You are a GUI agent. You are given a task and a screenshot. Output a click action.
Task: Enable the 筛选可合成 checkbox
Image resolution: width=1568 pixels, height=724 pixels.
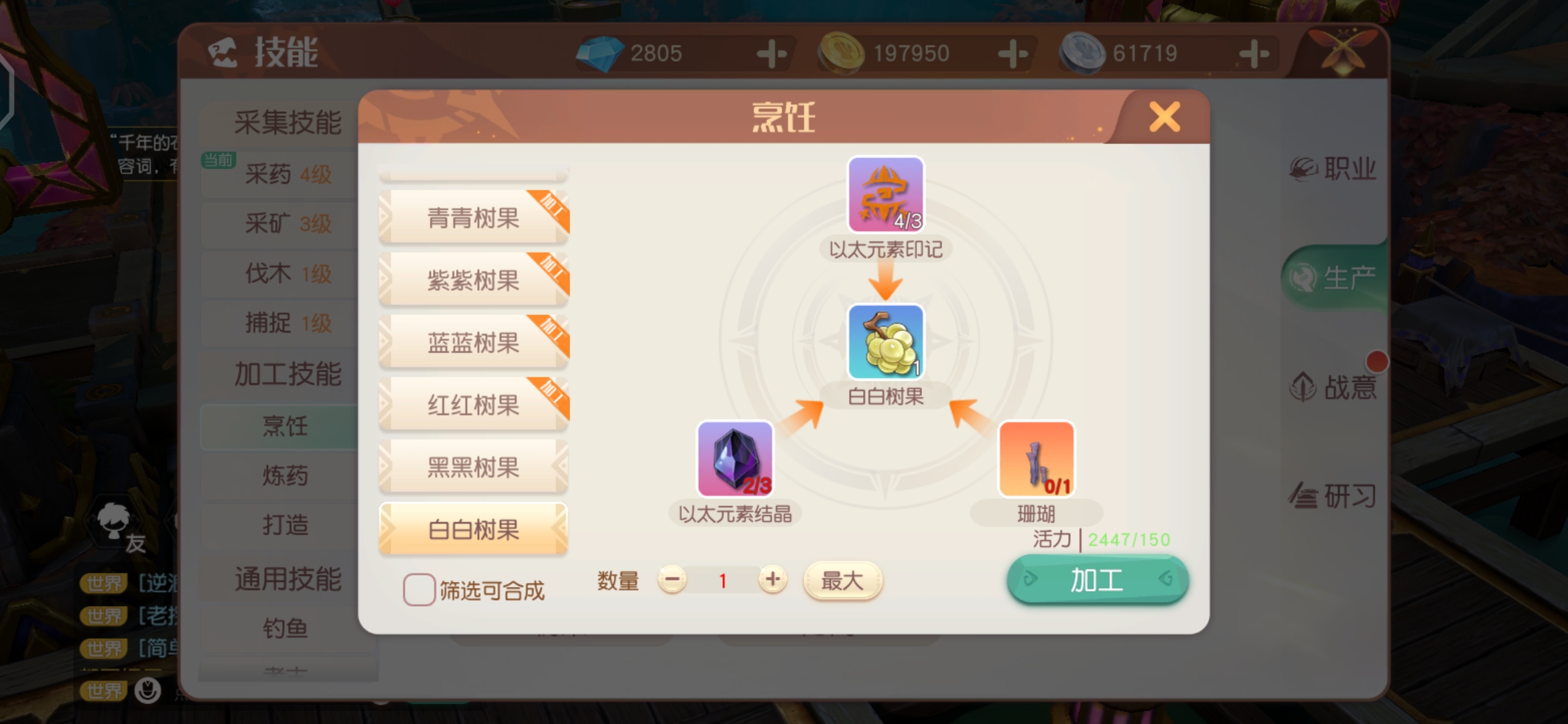pos(419,590)
